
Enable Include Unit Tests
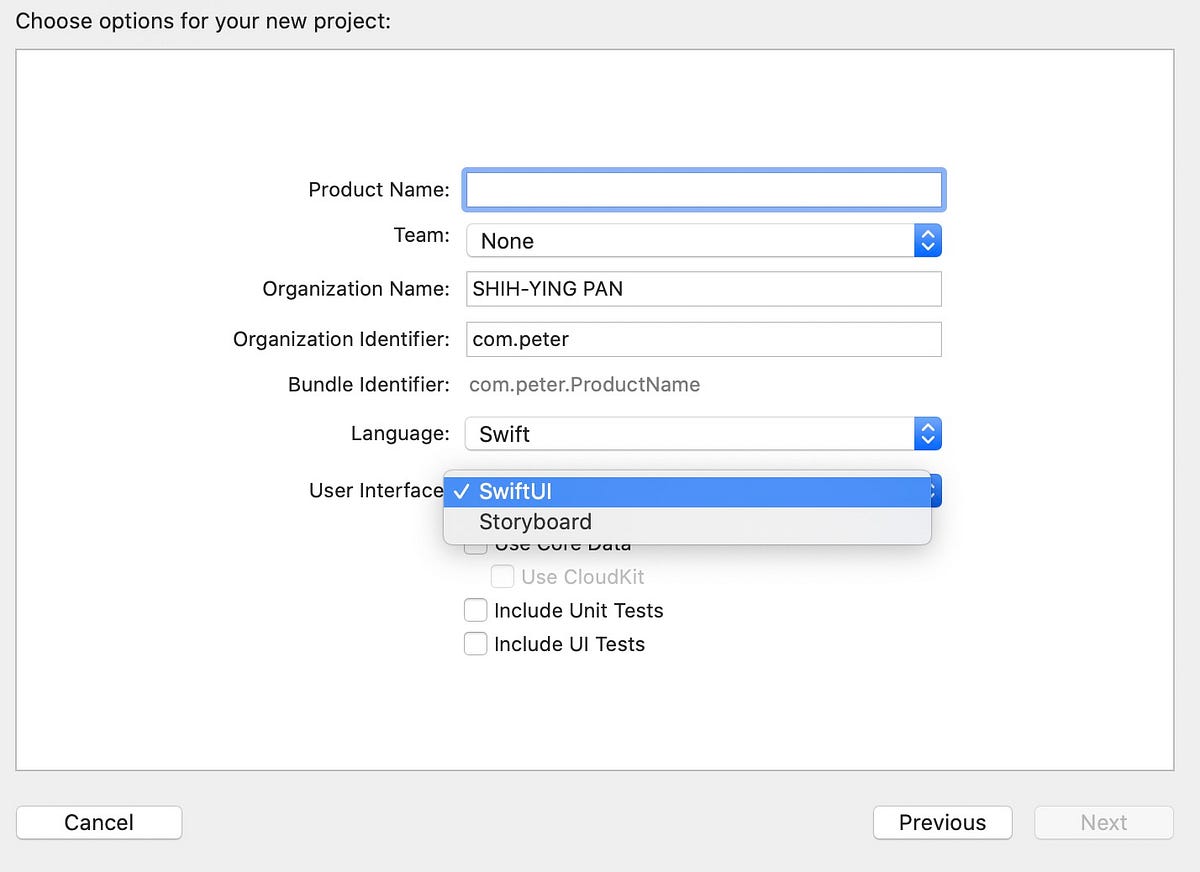(475, 610)
